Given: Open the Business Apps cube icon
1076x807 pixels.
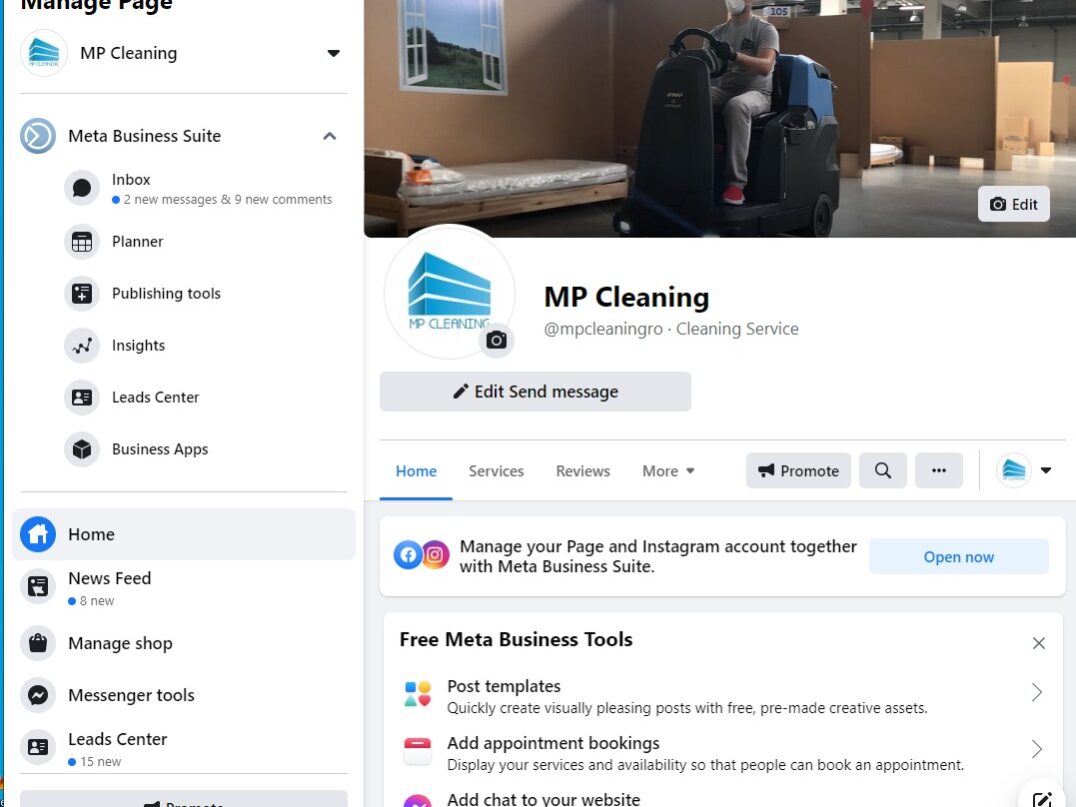Looking at the screenshot, I should 82,449.
